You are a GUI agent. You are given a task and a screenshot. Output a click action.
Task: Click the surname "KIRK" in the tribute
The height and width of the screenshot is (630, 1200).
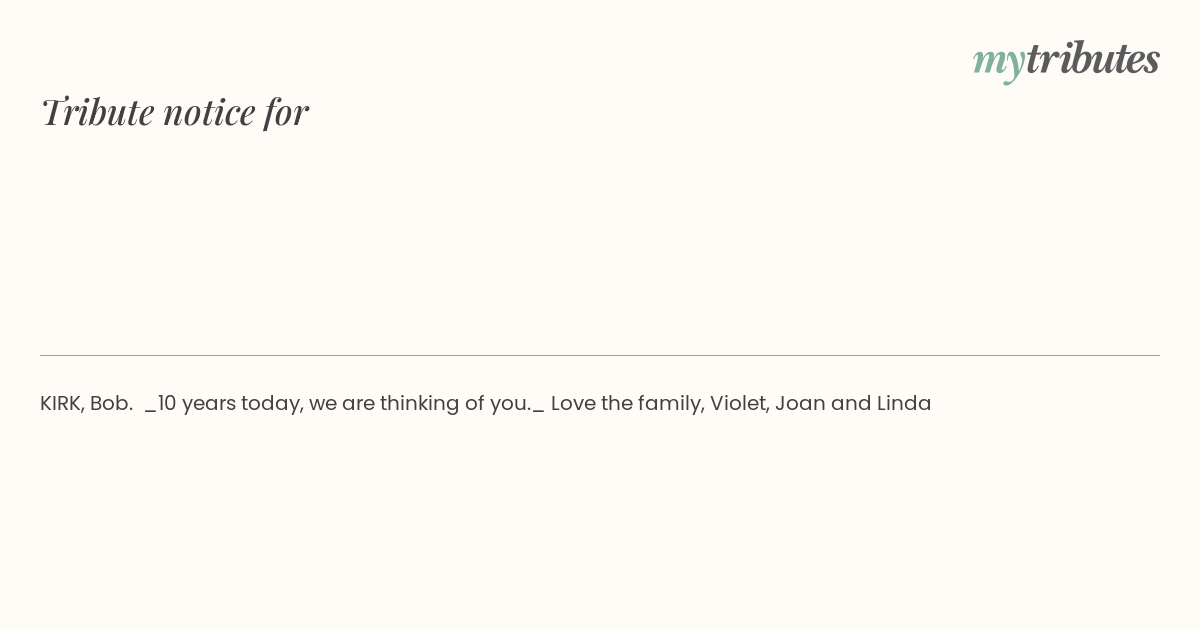60,403
